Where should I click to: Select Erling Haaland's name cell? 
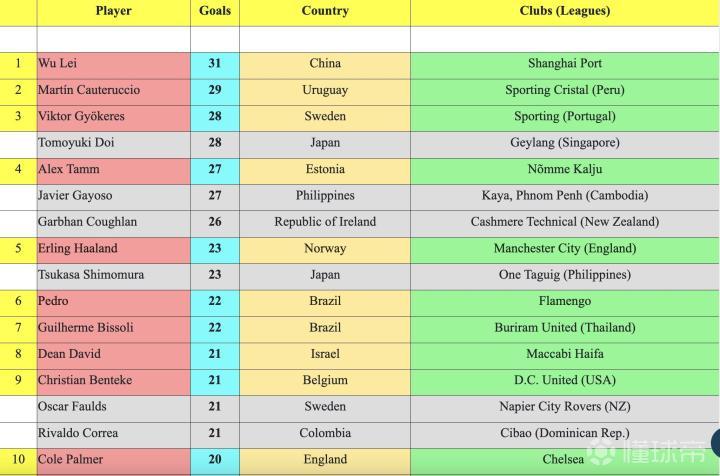113,248
